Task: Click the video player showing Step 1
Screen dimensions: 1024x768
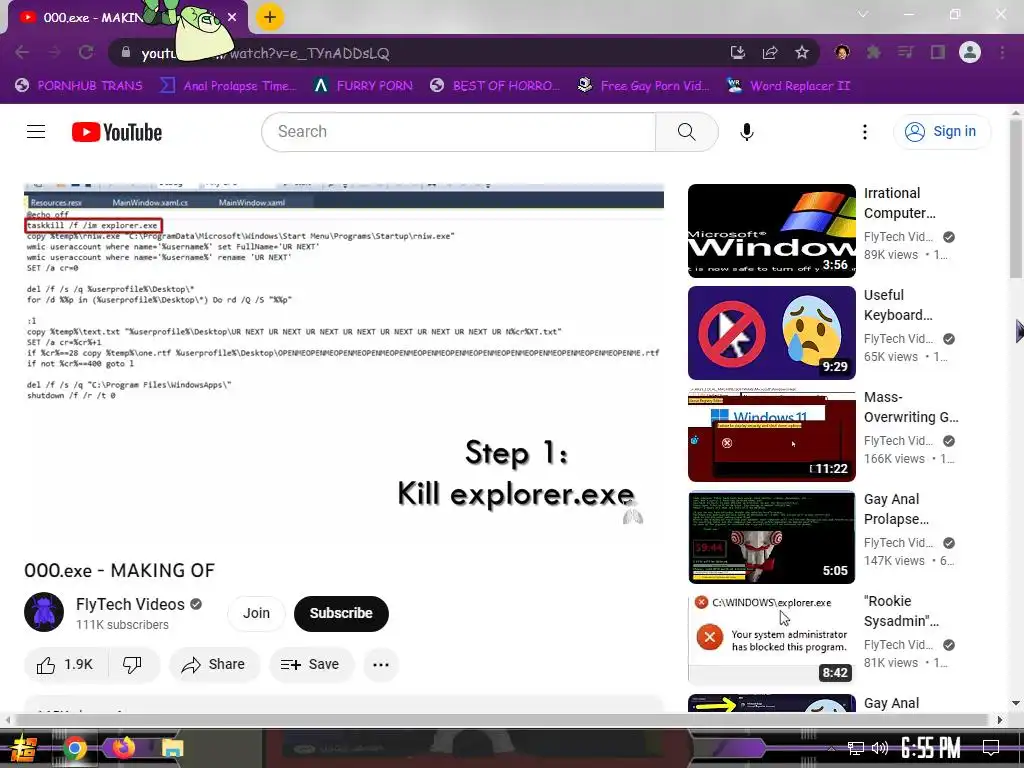Action: (344, 364)
